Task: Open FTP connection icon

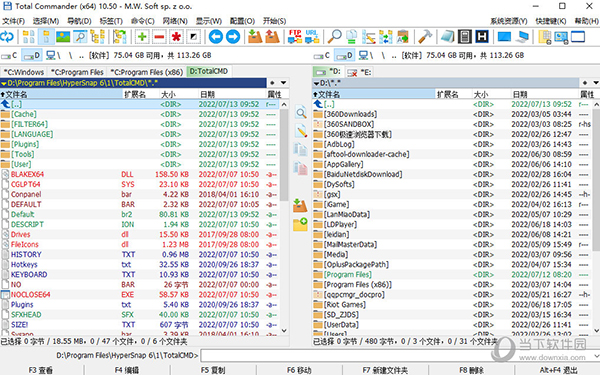Action: coord(295,37)
